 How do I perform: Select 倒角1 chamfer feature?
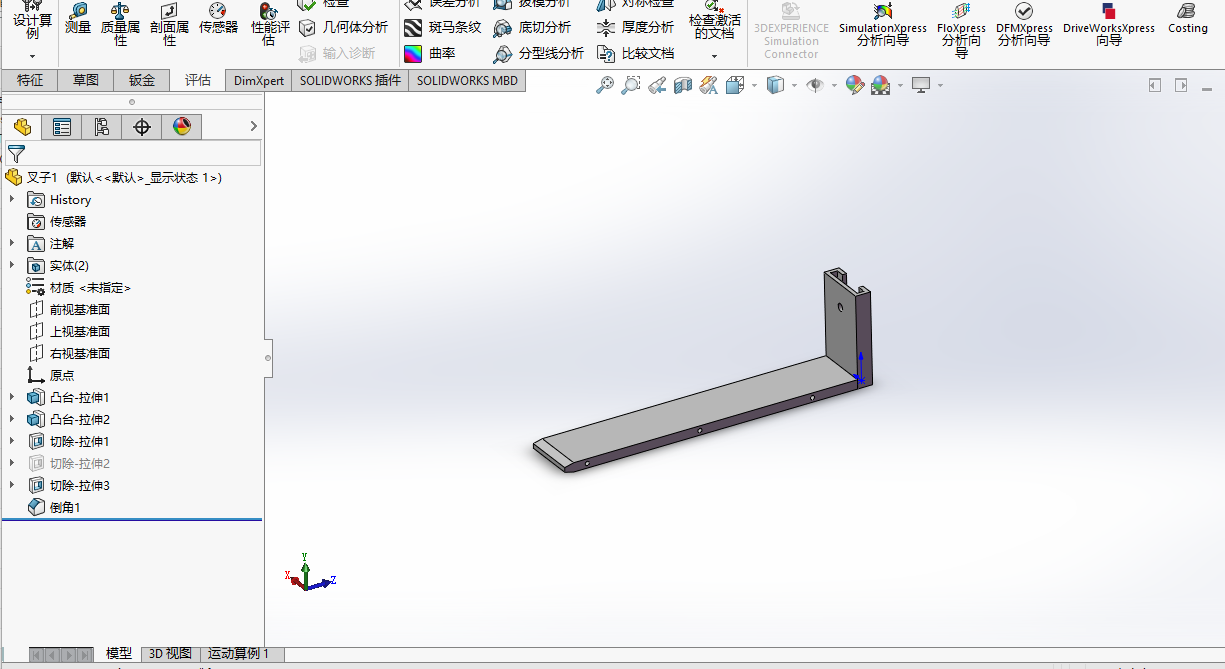54,507
